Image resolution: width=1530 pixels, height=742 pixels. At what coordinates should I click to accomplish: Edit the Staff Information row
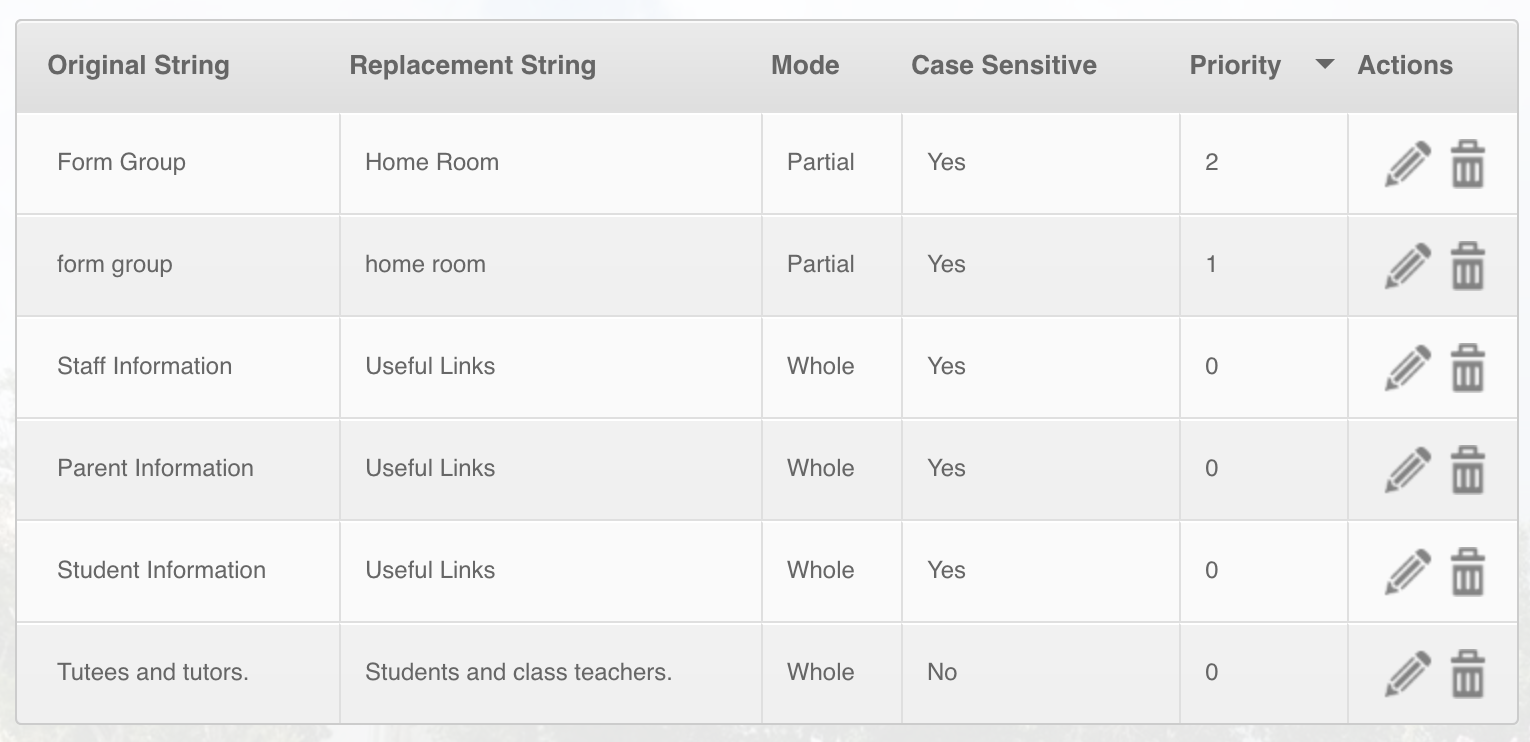pyautogui.click(x=1408, y=368)
